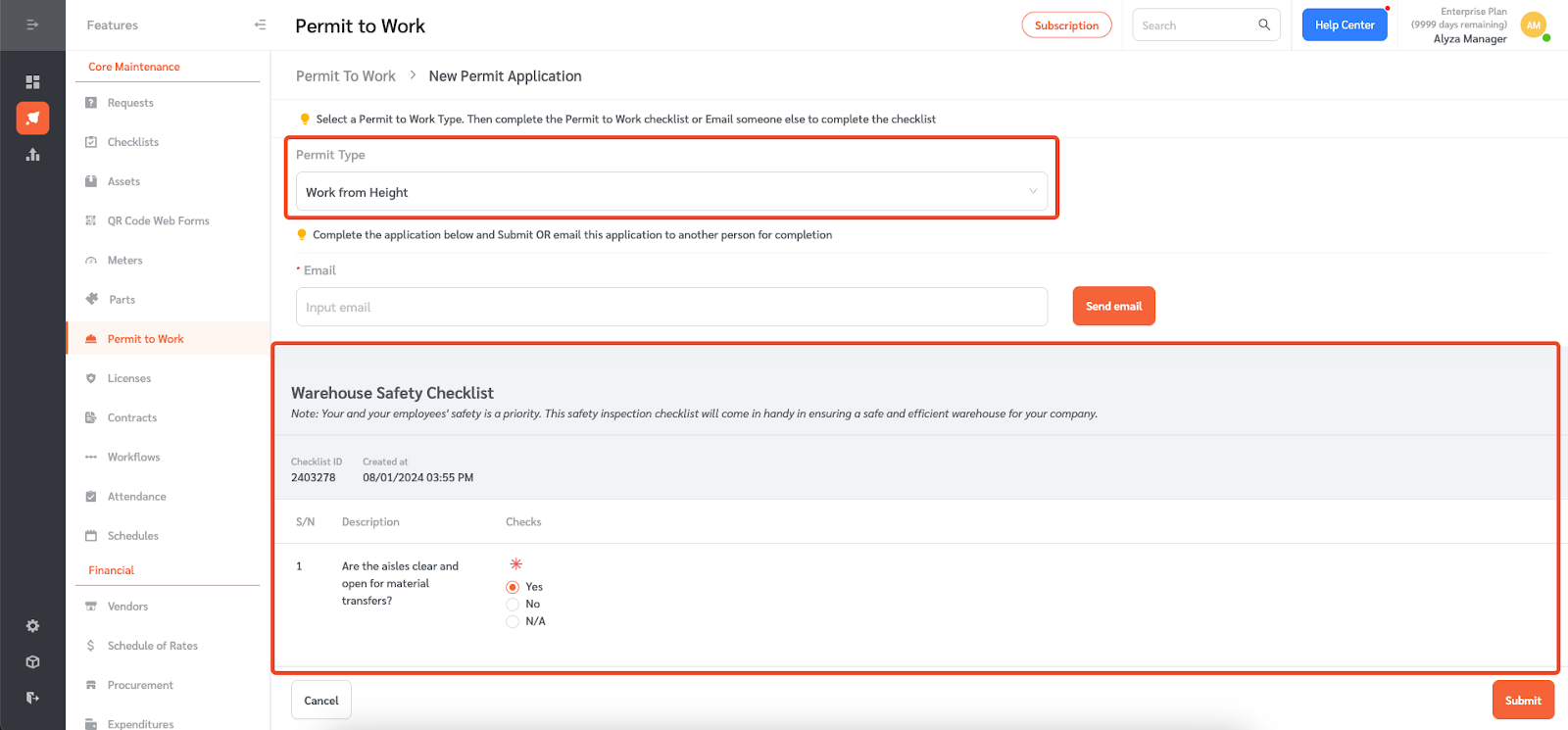This screenshot has height=730, width=1568.
Task: Select the No radio option
Action: (513, 604)
